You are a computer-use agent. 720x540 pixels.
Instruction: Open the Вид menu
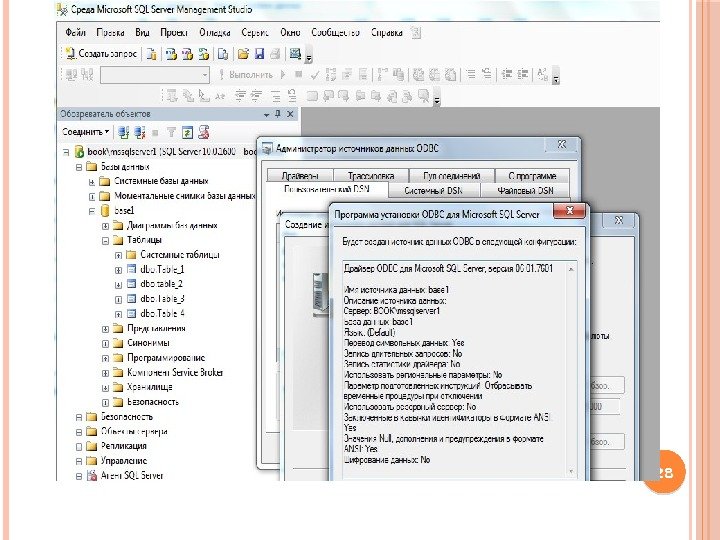pos(142,33)
